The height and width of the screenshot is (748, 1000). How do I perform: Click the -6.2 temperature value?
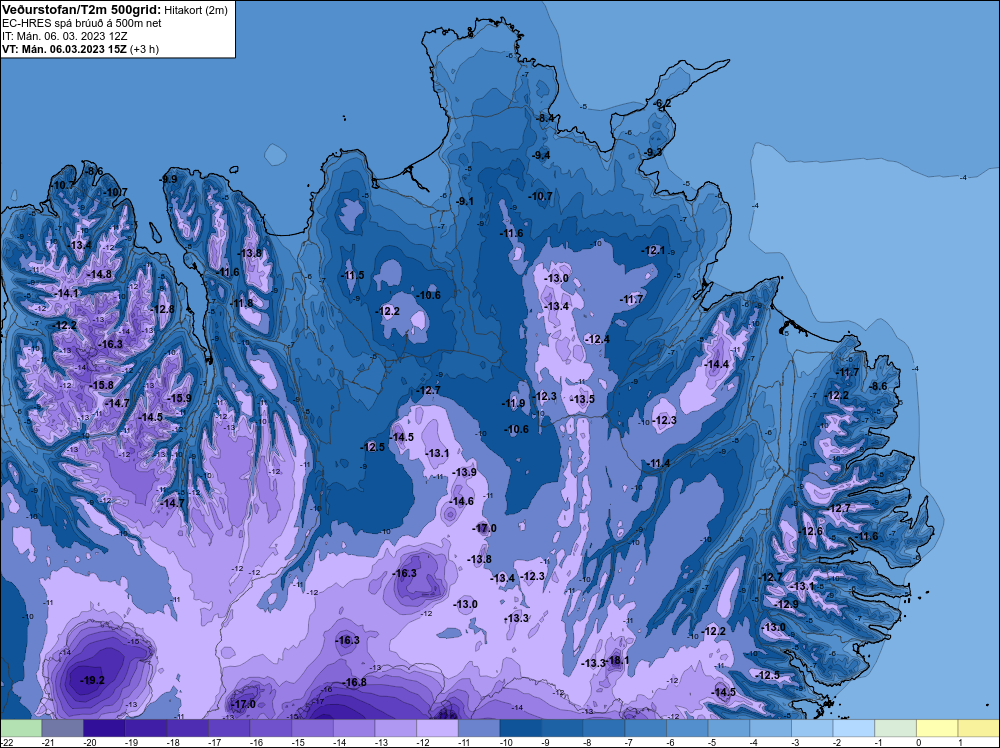pyautogui.click(x=662, y=103)
